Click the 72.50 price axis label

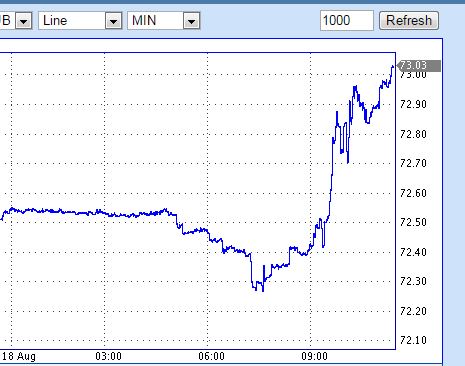413,222
